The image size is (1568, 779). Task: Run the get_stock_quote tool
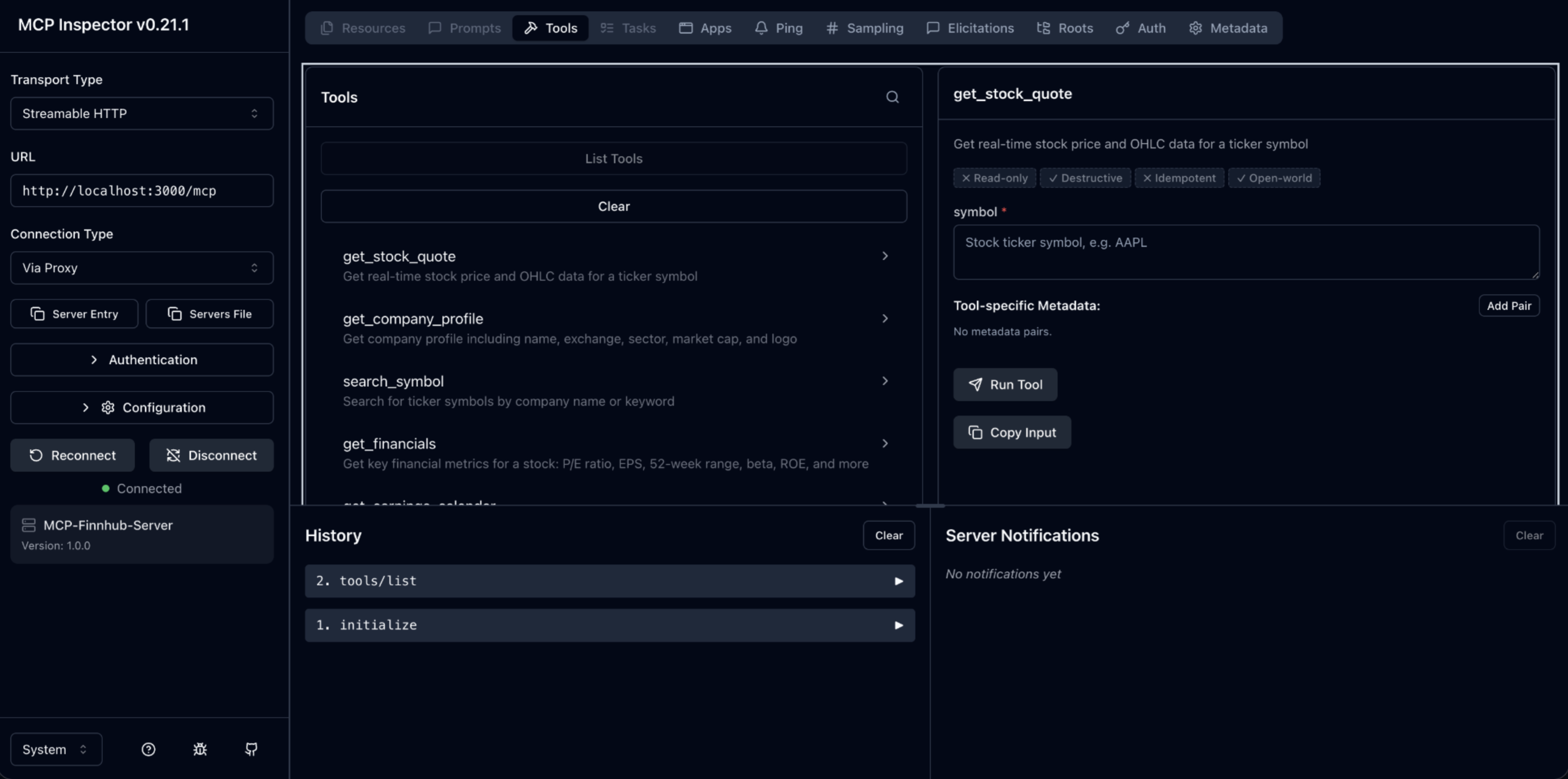[x=1005, y=385]
